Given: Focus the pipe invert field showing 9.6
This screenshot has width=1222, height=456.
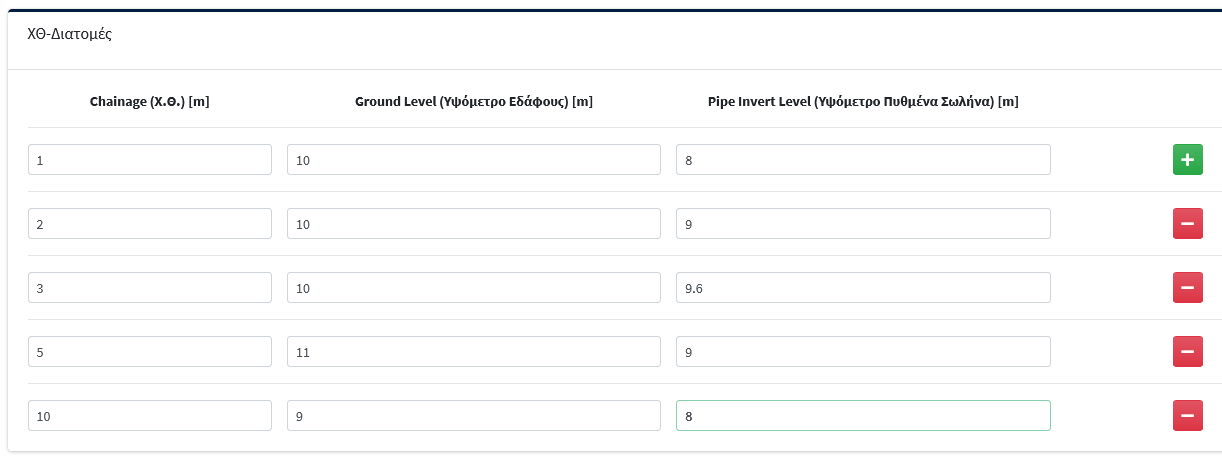Looking at the screenshot, I should pyautogui.click(x=863, y=288).
